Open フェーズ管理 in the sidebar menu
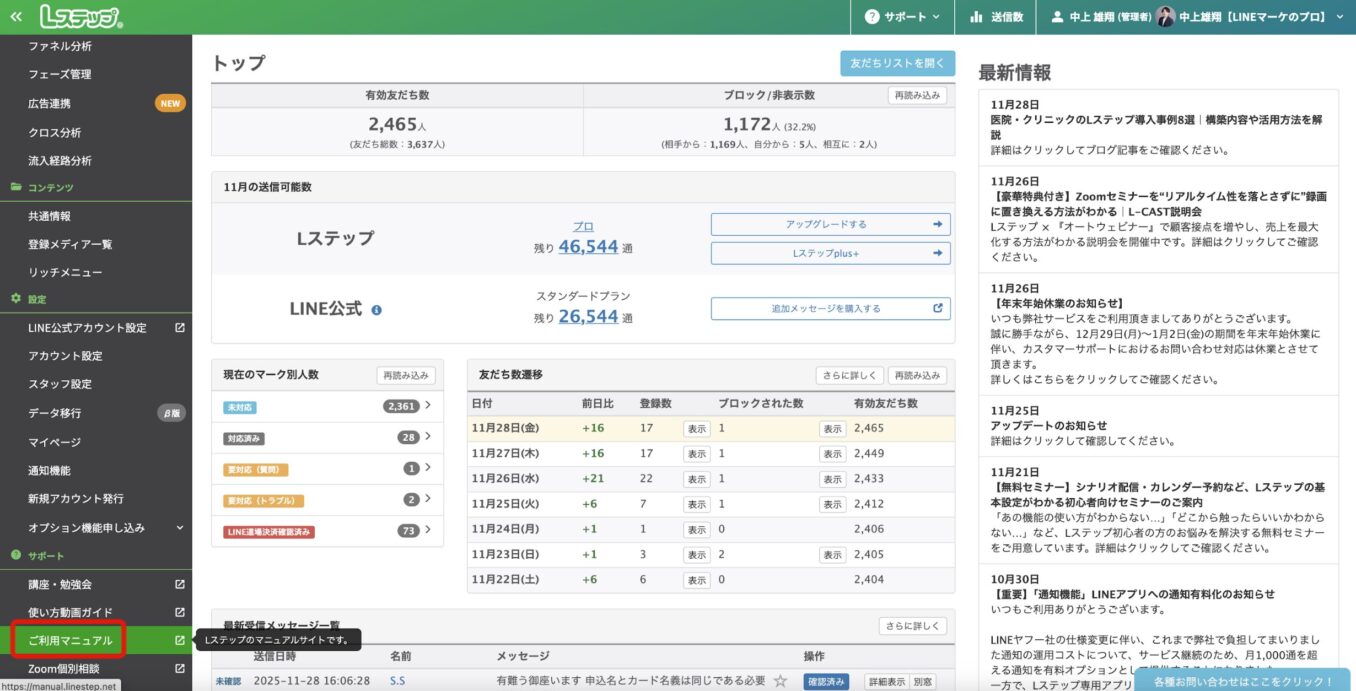The image size is (1356, 691). point(58,73)
